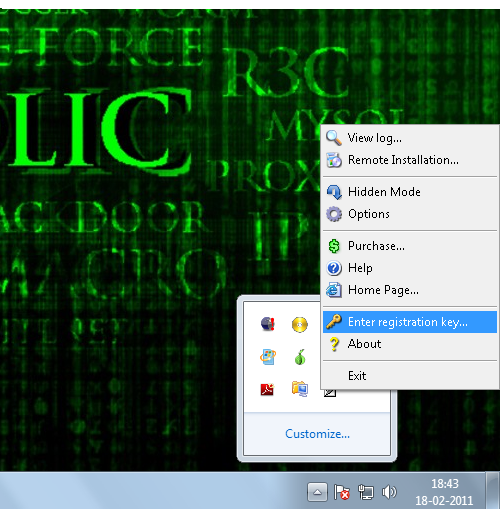Click the folder with monitor tray icon
Viewport: 503px width, 509px height.
[300, 389]
